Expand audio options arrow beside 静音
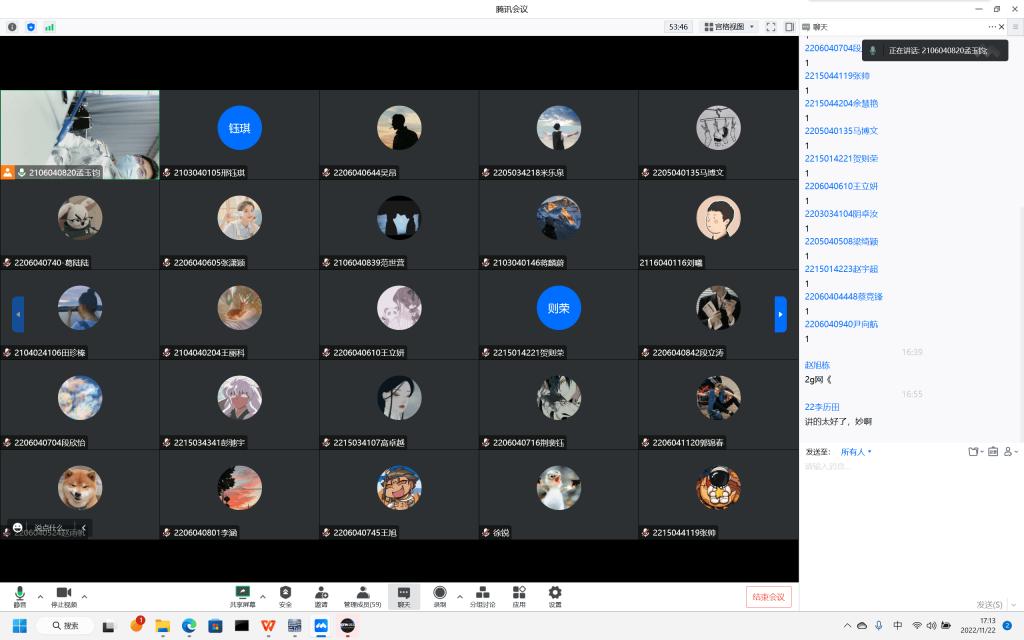1024x640 pixels. [x=40, y=595]
